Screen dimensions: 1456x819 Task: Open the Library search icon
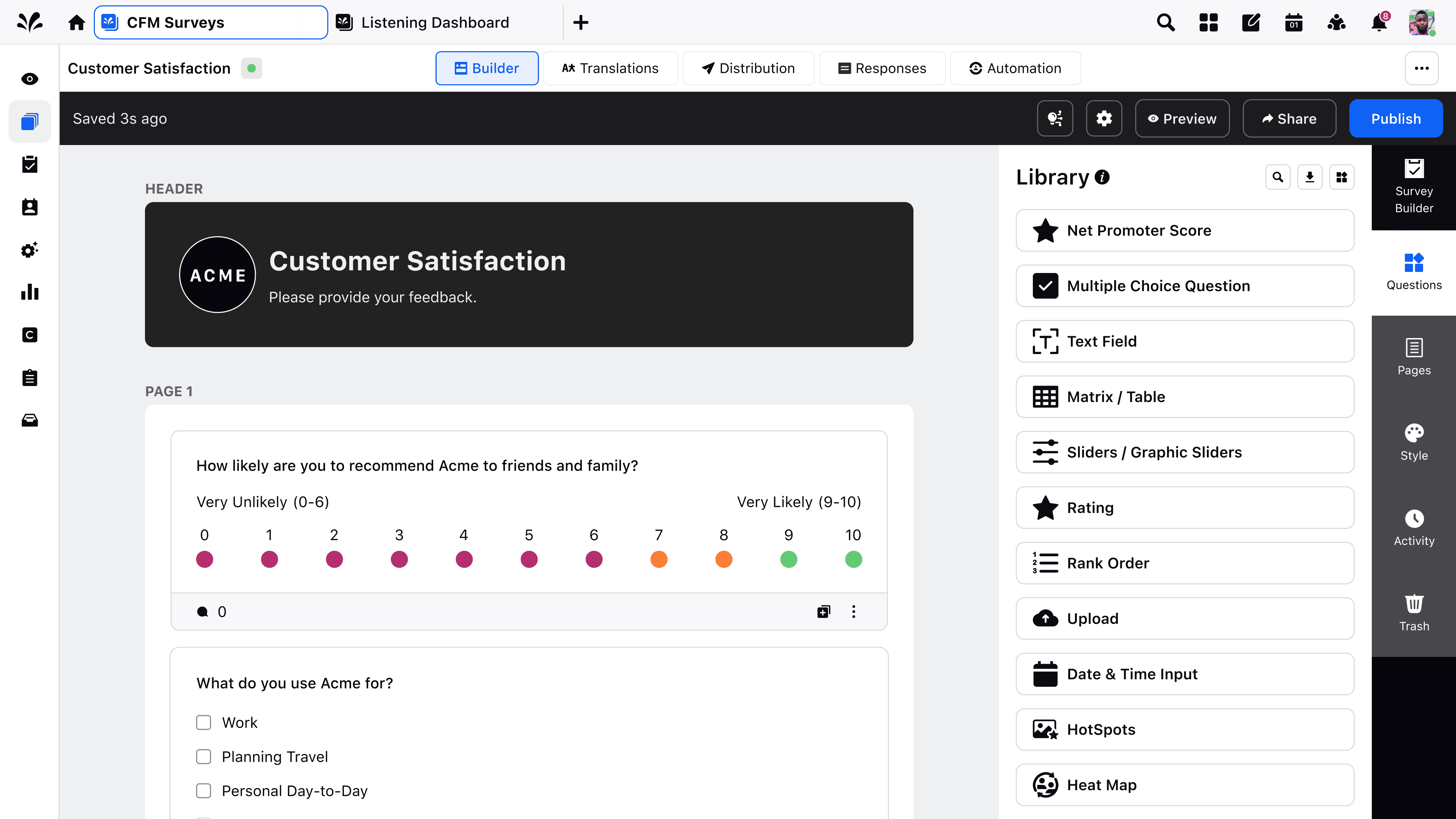(1277, 177)
